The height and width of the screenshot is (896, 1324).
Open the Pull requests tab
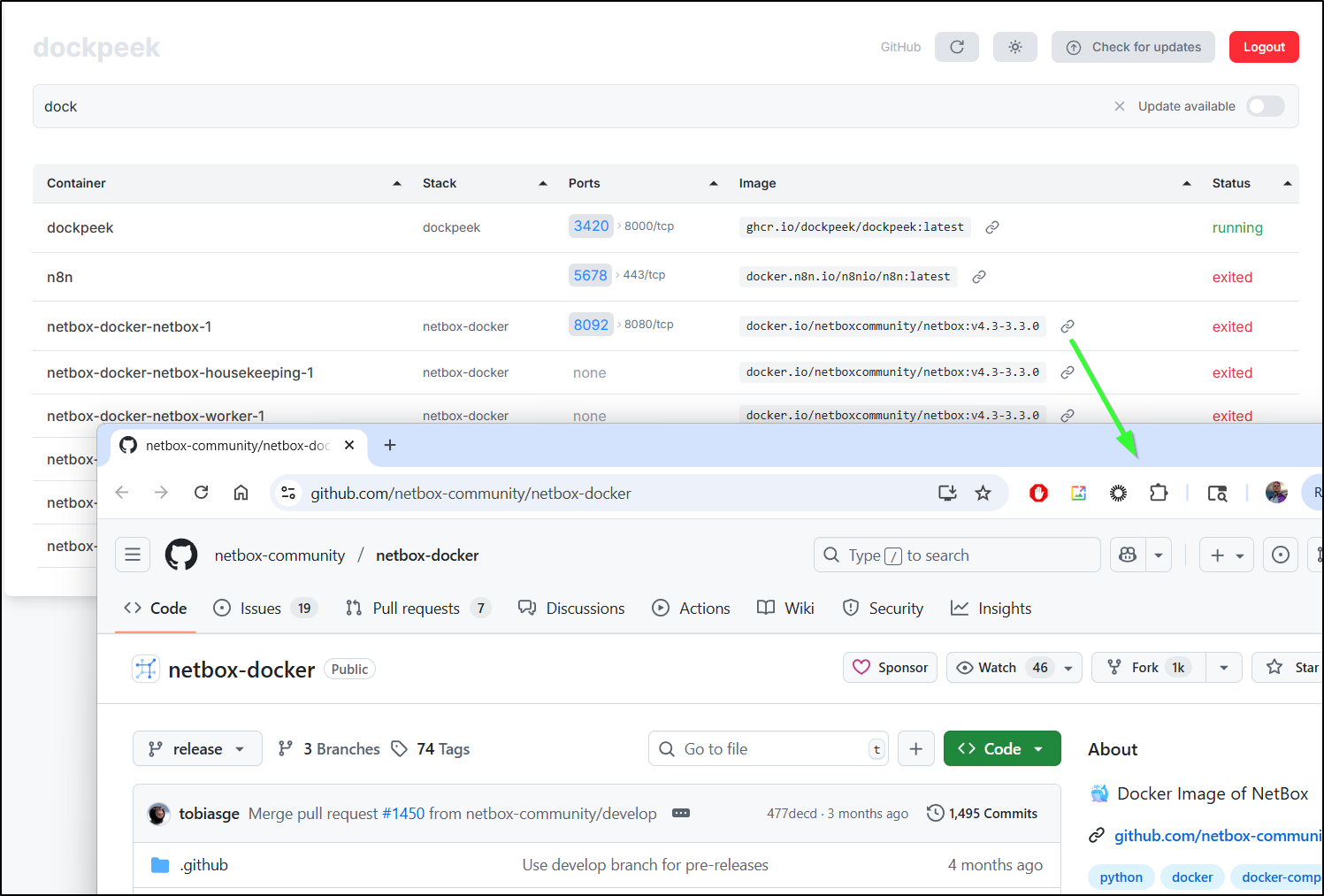pyautogui.click(x=418, y=608)
